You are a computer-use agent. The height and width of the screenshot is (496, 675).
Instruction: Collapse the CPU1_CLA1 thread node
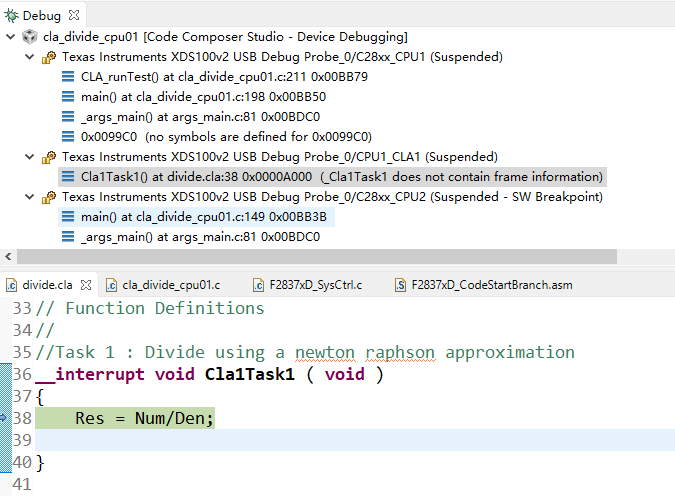29,157
